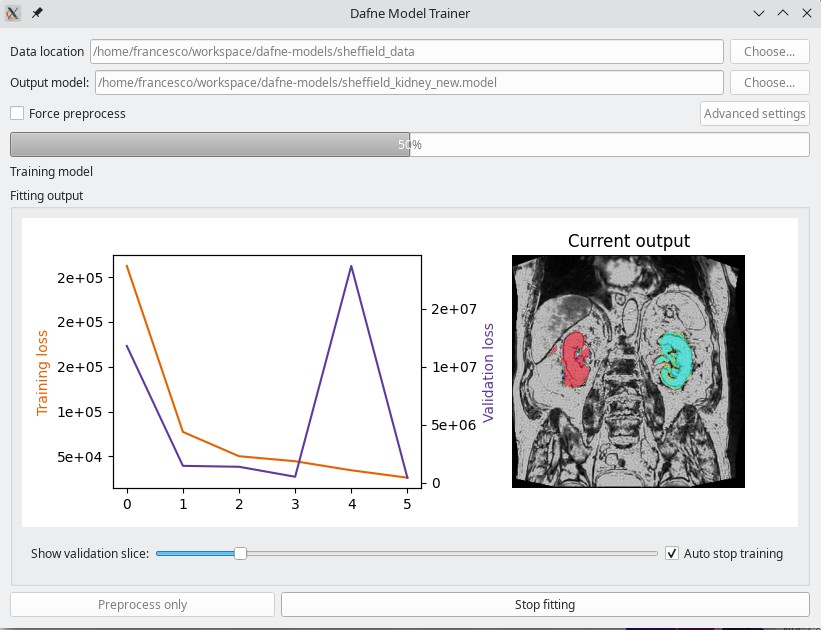Click the loss curves plot area

coord(268,372)
